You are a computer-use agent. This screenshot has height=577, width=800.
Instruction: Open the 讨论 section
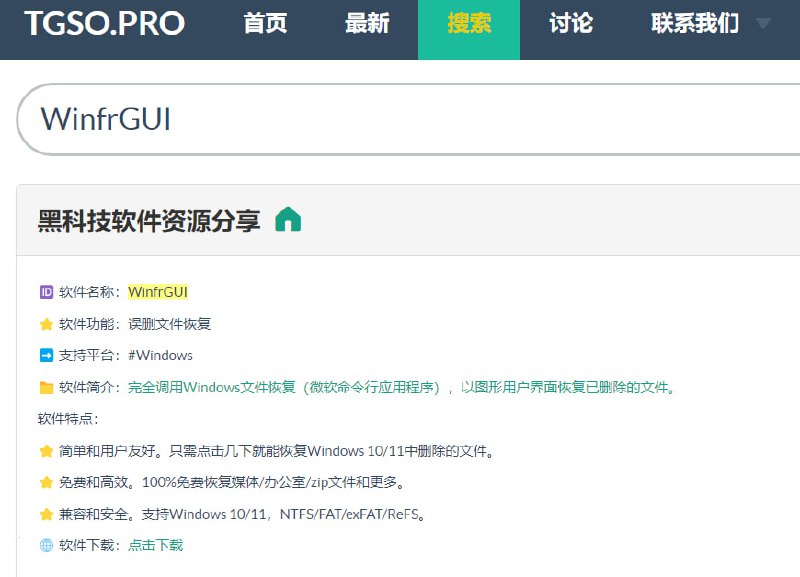point(568,23)
